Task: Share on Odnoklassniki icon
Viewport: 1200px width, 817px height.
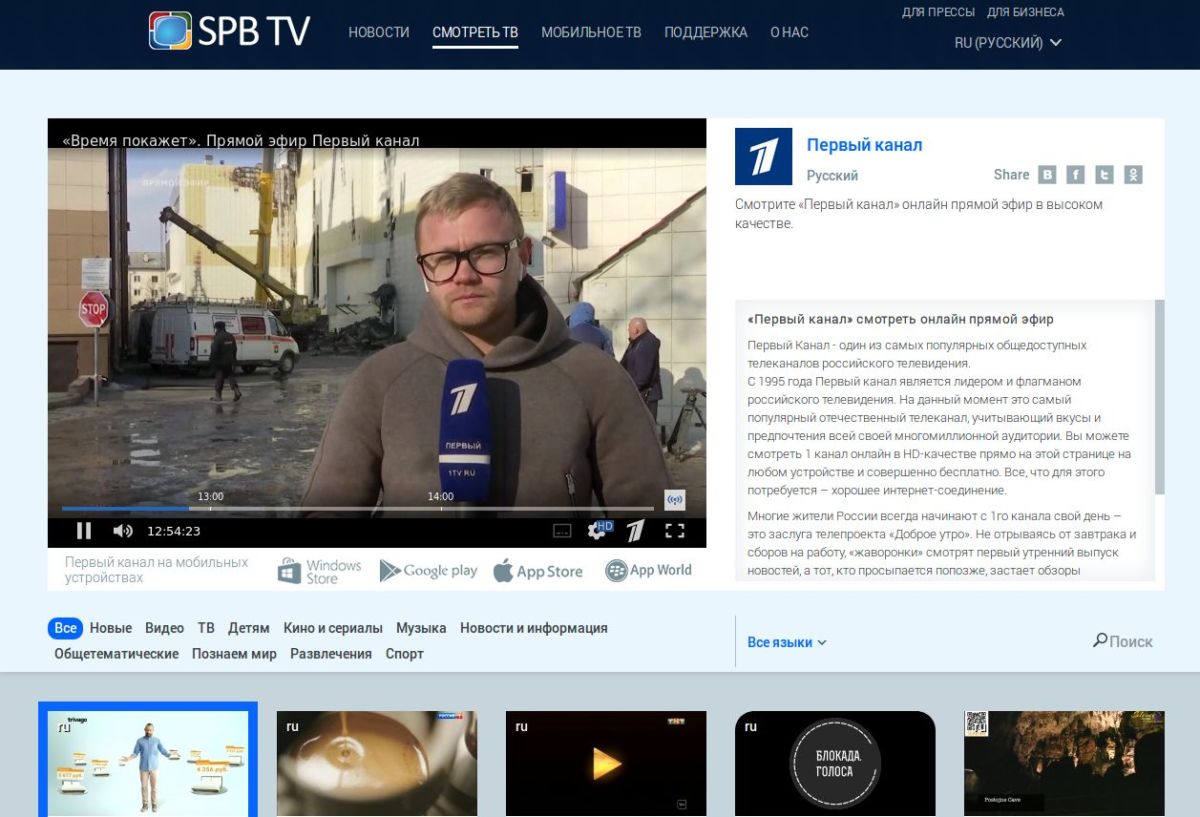Action: (x=1133, y=175)
